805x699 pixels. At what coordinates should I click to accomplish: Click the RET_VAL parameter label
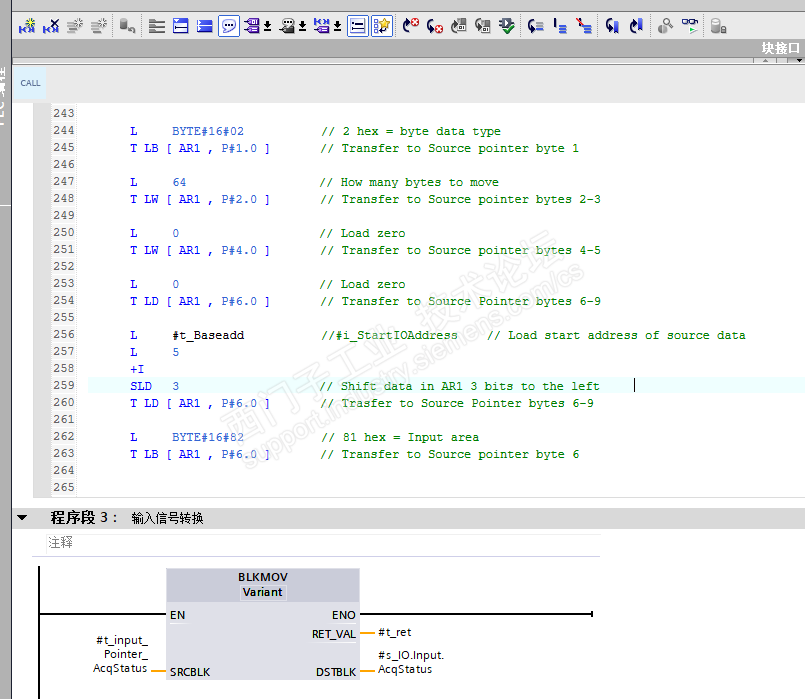[334, 634]
